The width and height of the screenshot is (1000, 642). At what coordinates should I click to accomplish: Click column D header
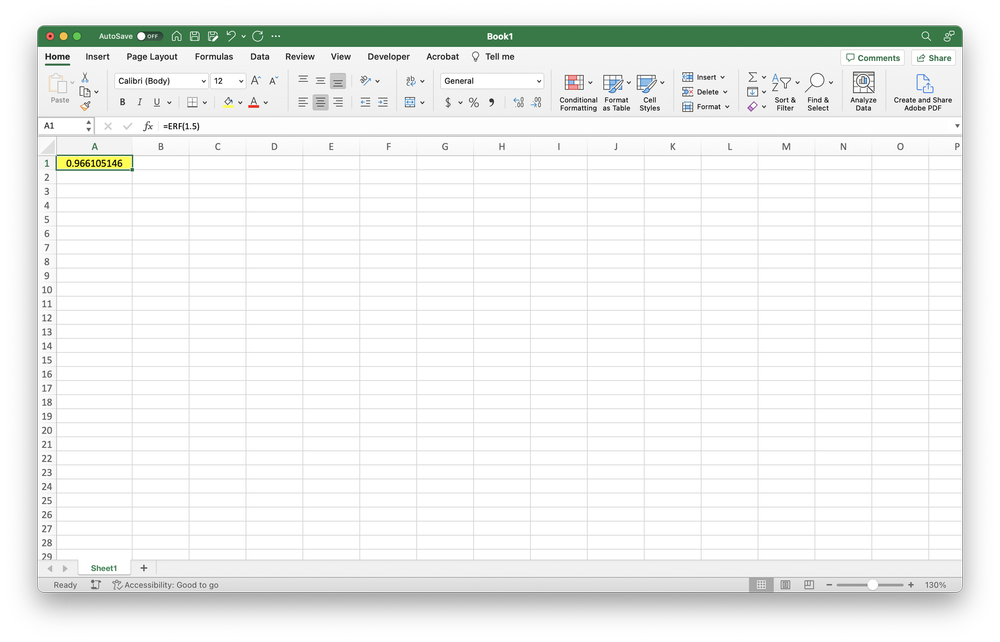tap(274, 147)
